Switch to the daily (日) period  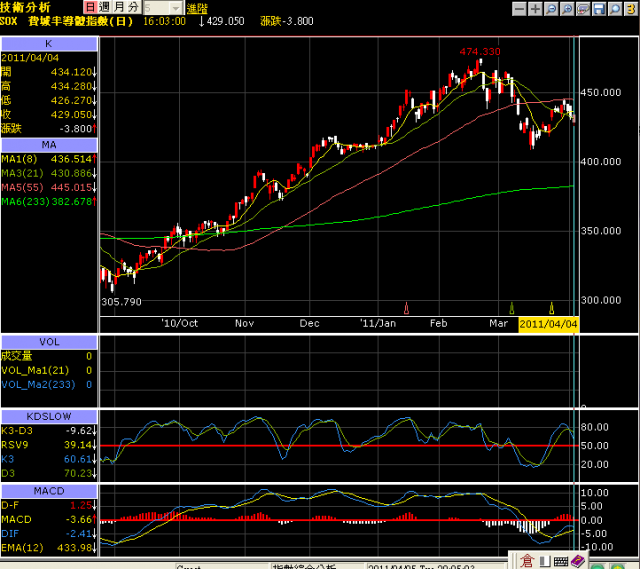point(90,7)
